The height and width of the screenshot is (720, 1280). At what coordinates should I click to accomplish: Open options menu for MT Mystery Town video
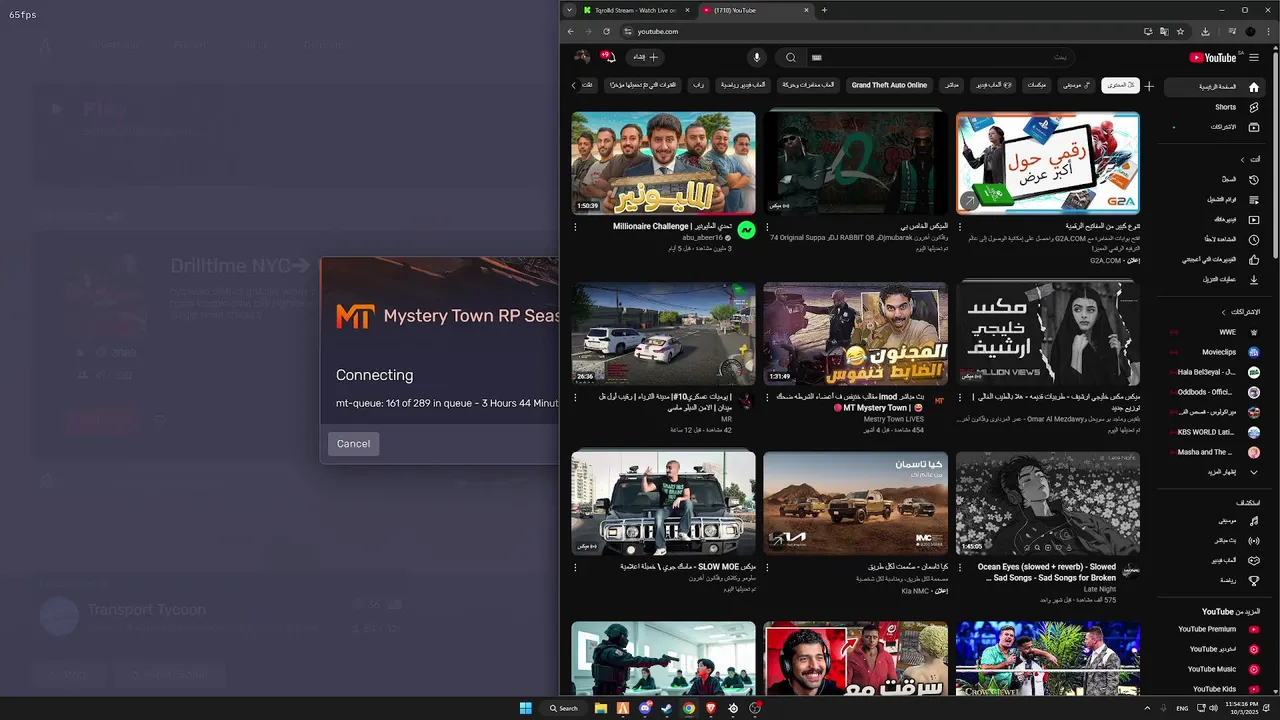[x=767, y=397]
